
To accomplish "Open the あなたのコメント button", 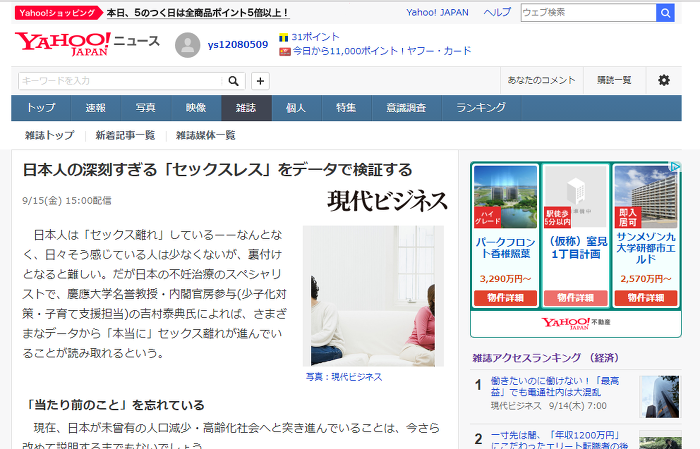I will coord(542,80).
